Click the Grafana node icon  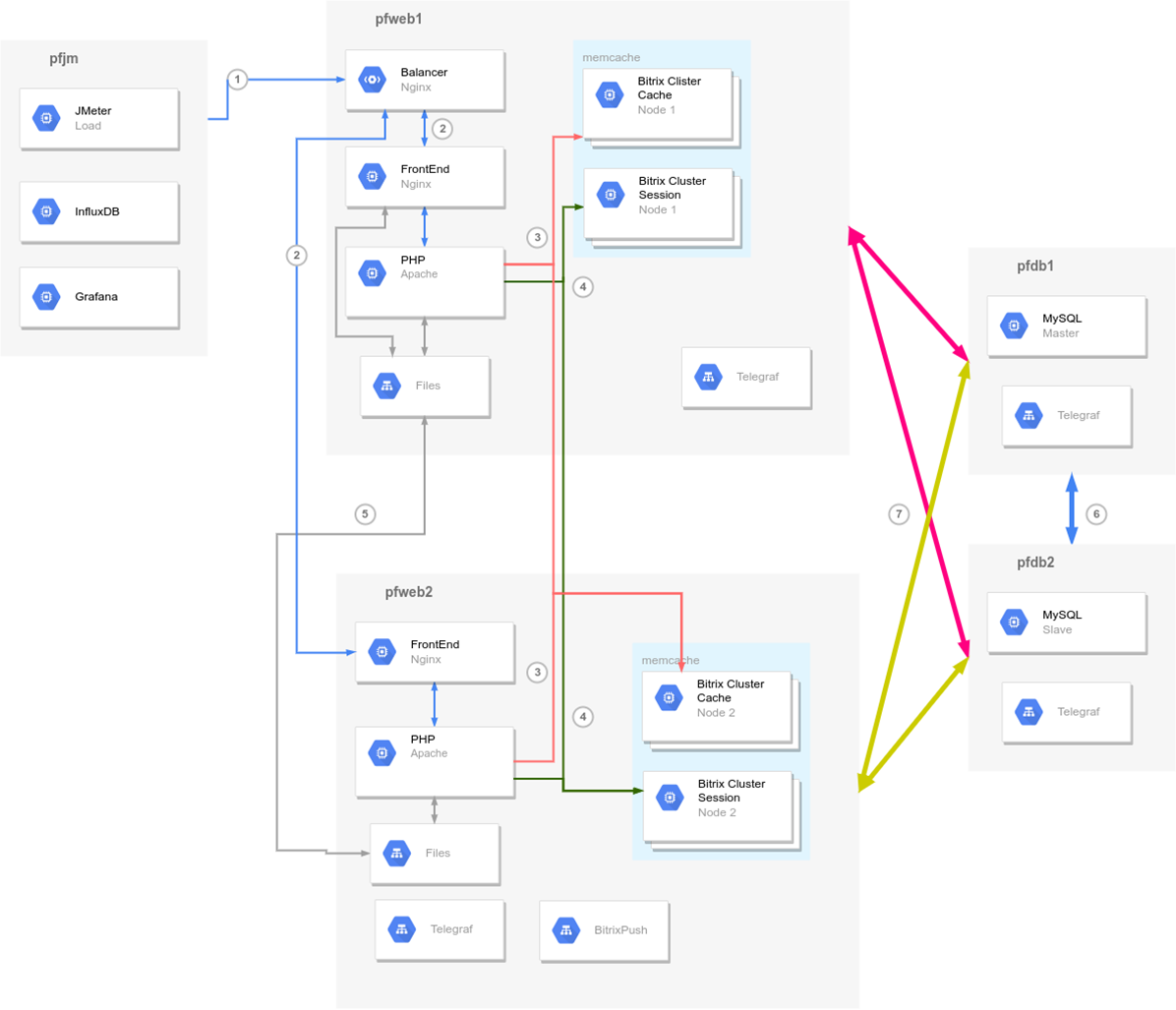pyautogui.click(x=46, y=296)
